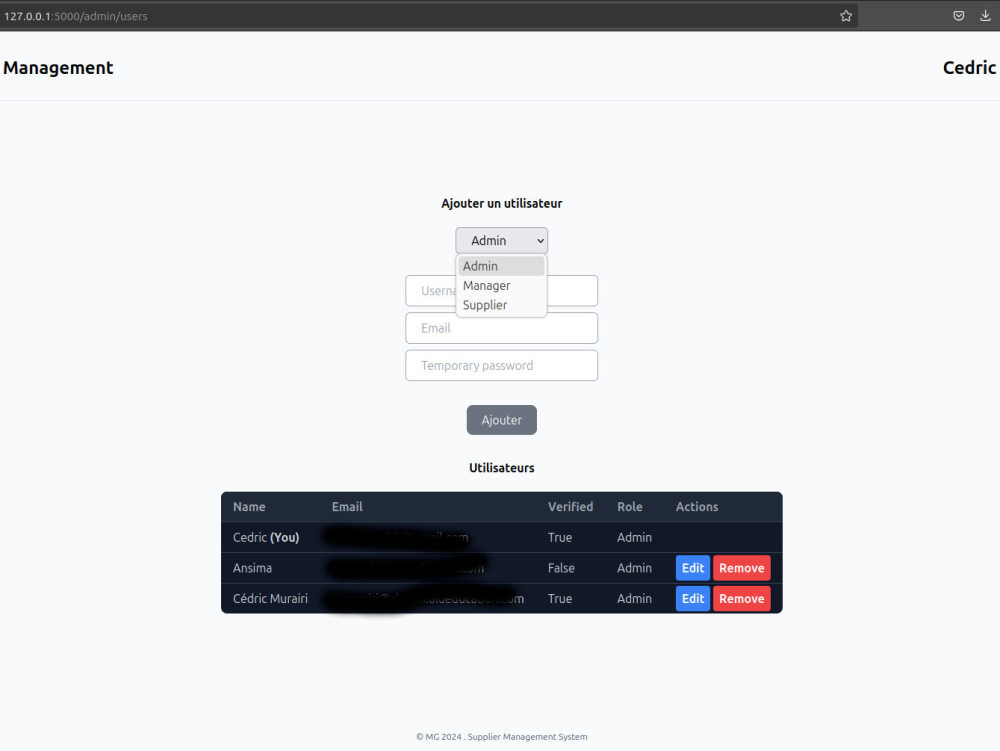Image resolution: width=1000 pixels, height=751 pixels.
Task: Click the browser address bar URL
Action: [x=76, y=16]
